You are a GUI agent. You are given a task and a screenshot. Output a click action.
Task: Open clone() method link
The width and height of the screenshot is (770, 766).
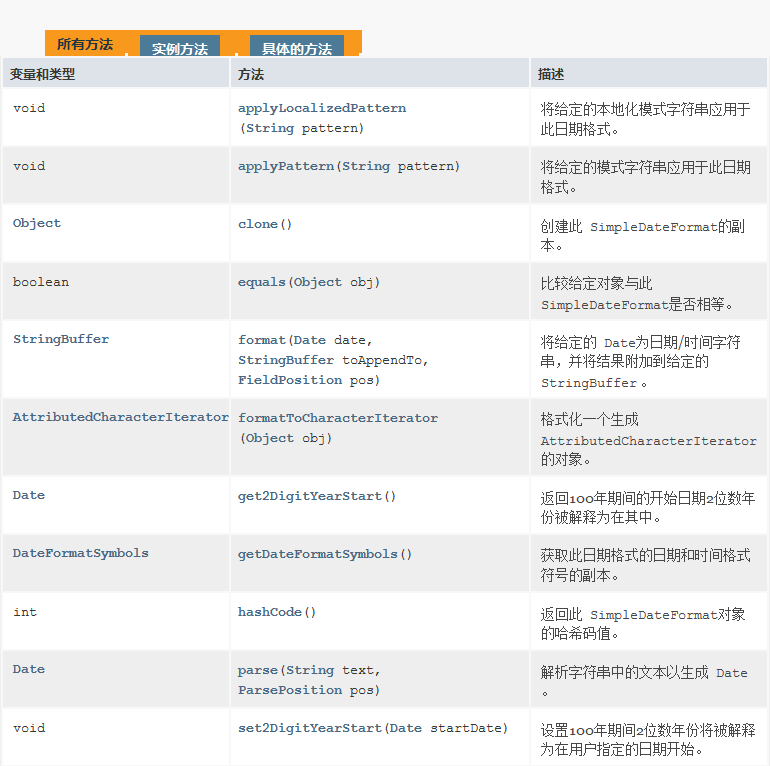point(265,224)
